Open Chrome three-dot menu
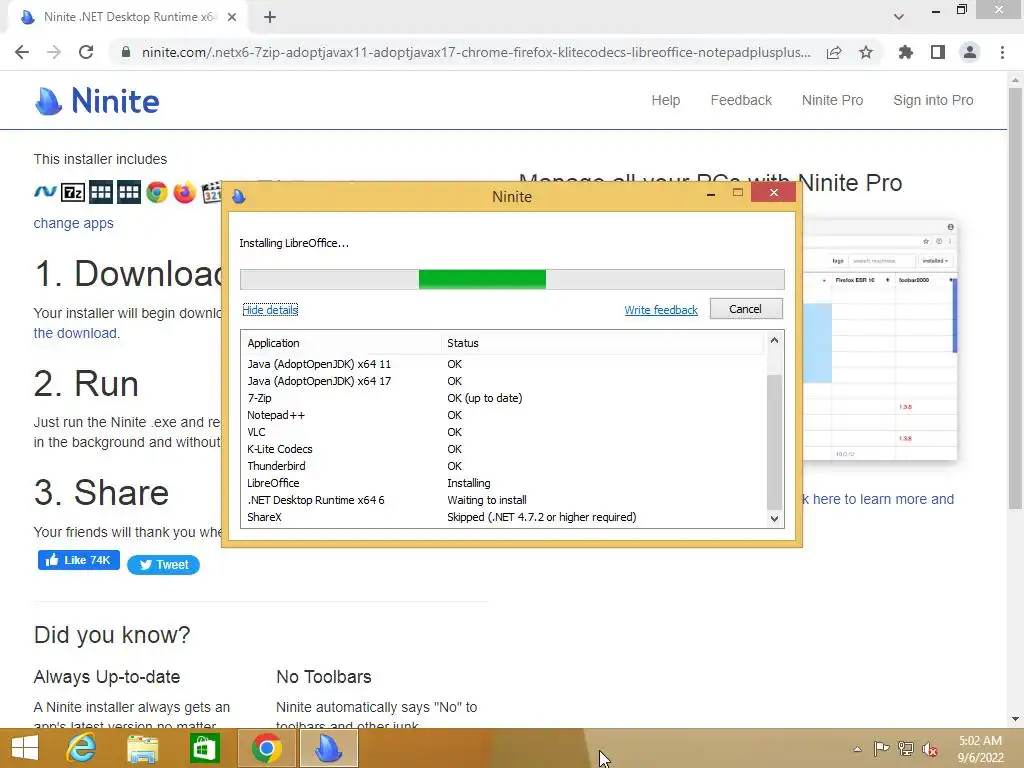Viewport: 1024px width, 768px height. [1002, 52]
